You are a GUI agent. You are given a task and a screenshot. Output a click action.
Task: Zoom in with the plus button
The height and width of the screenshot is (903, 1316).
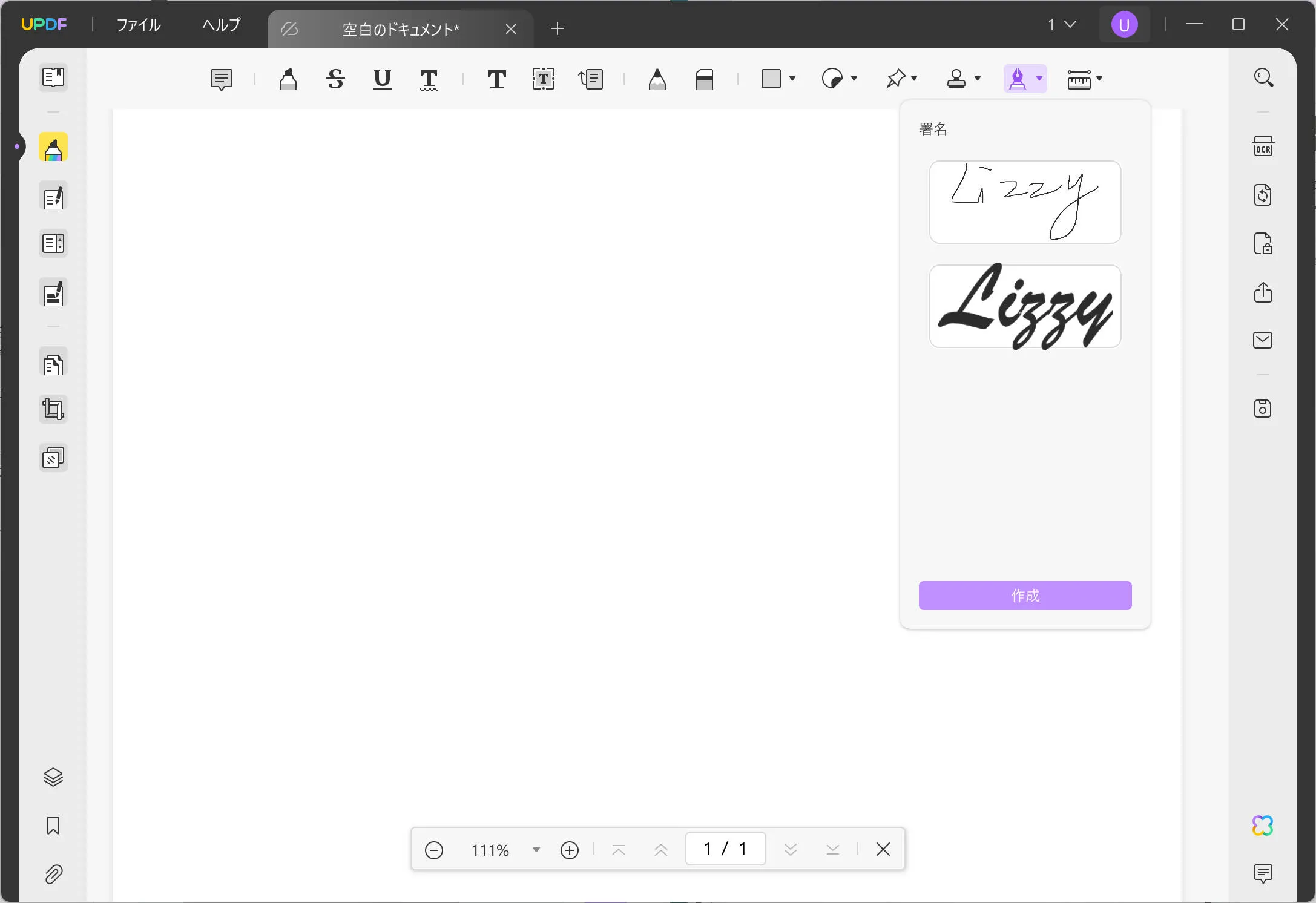[570, 850]
